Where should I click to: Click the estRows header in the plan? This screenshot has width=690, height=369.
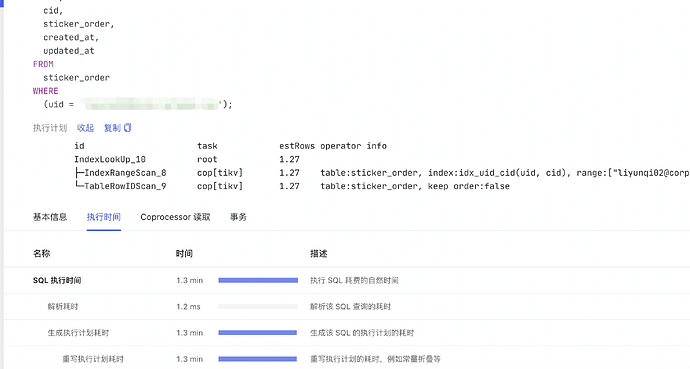[297, 146]
